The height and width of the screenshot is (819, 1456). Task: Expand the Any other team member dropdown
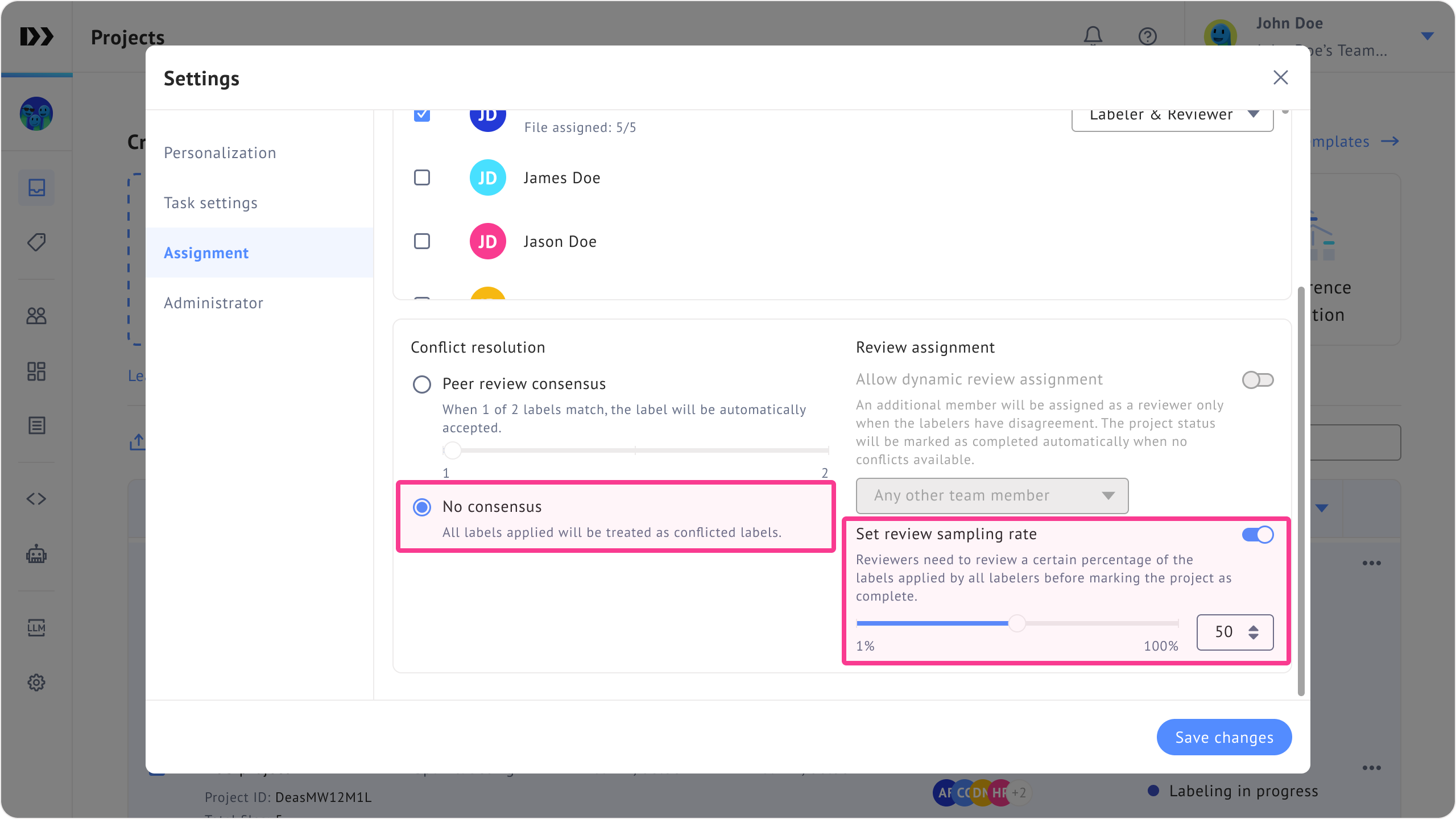[x=992, y=496]
